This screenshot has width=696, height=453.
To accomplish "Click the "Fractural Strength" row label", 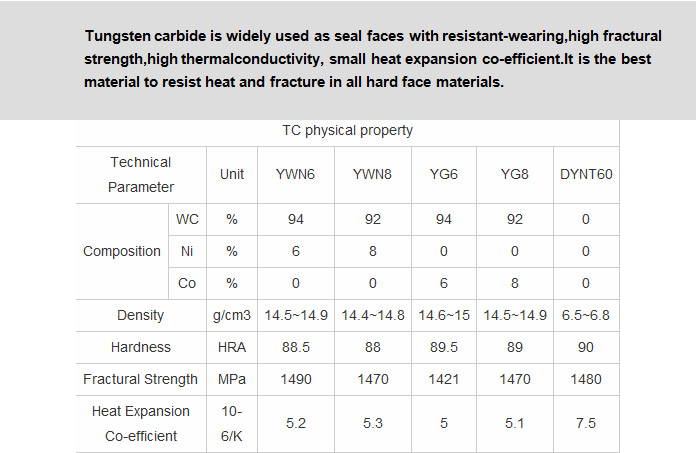I will click(141, 379).
